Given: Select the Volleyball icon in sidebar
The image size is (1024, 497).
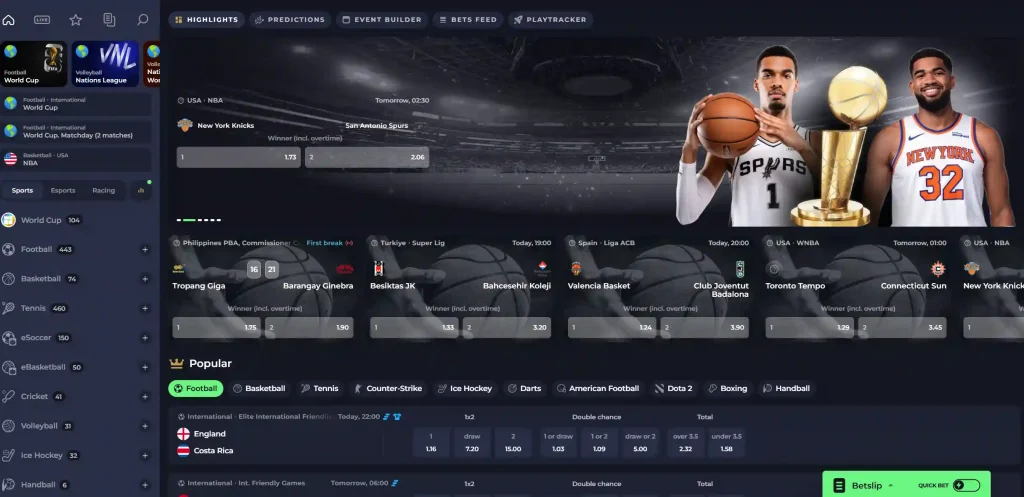Looking at the screenshot, I should tap(8, 426).
